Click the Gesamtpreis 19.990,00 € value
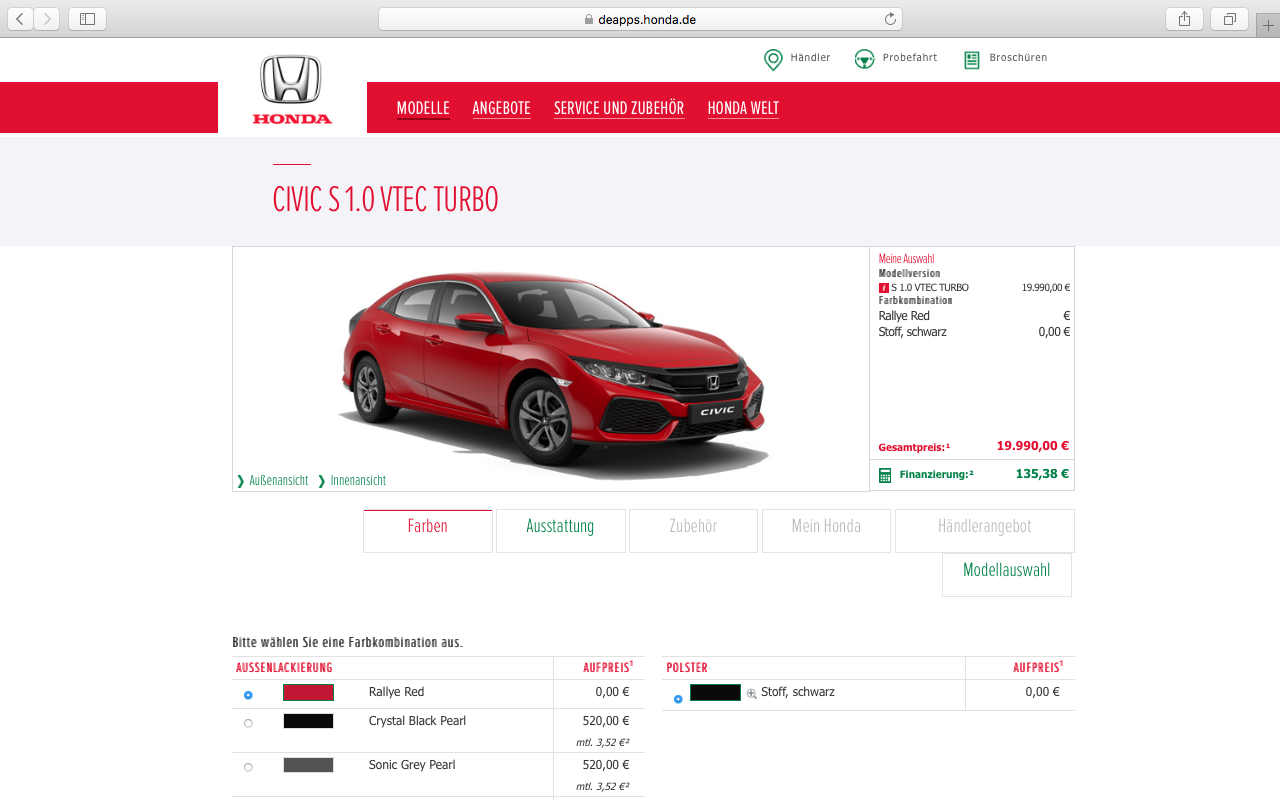 1033,446
